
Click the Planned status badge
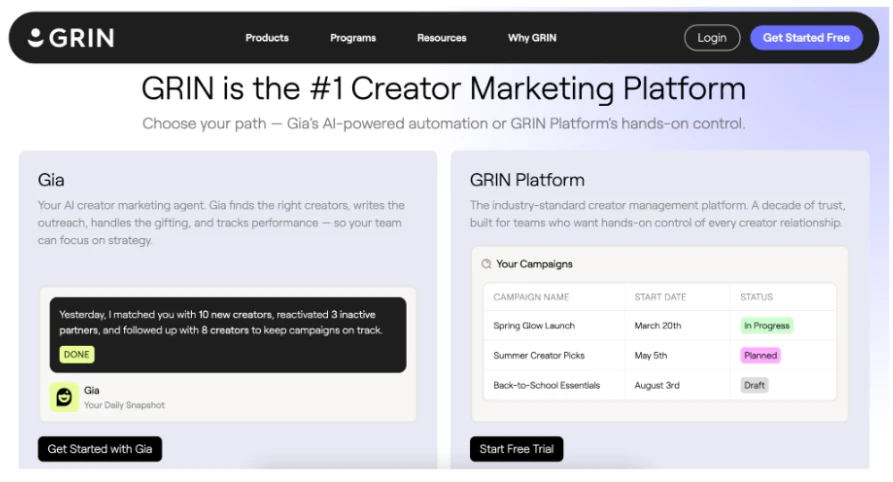pyautogui.click(x=760, y=355)
